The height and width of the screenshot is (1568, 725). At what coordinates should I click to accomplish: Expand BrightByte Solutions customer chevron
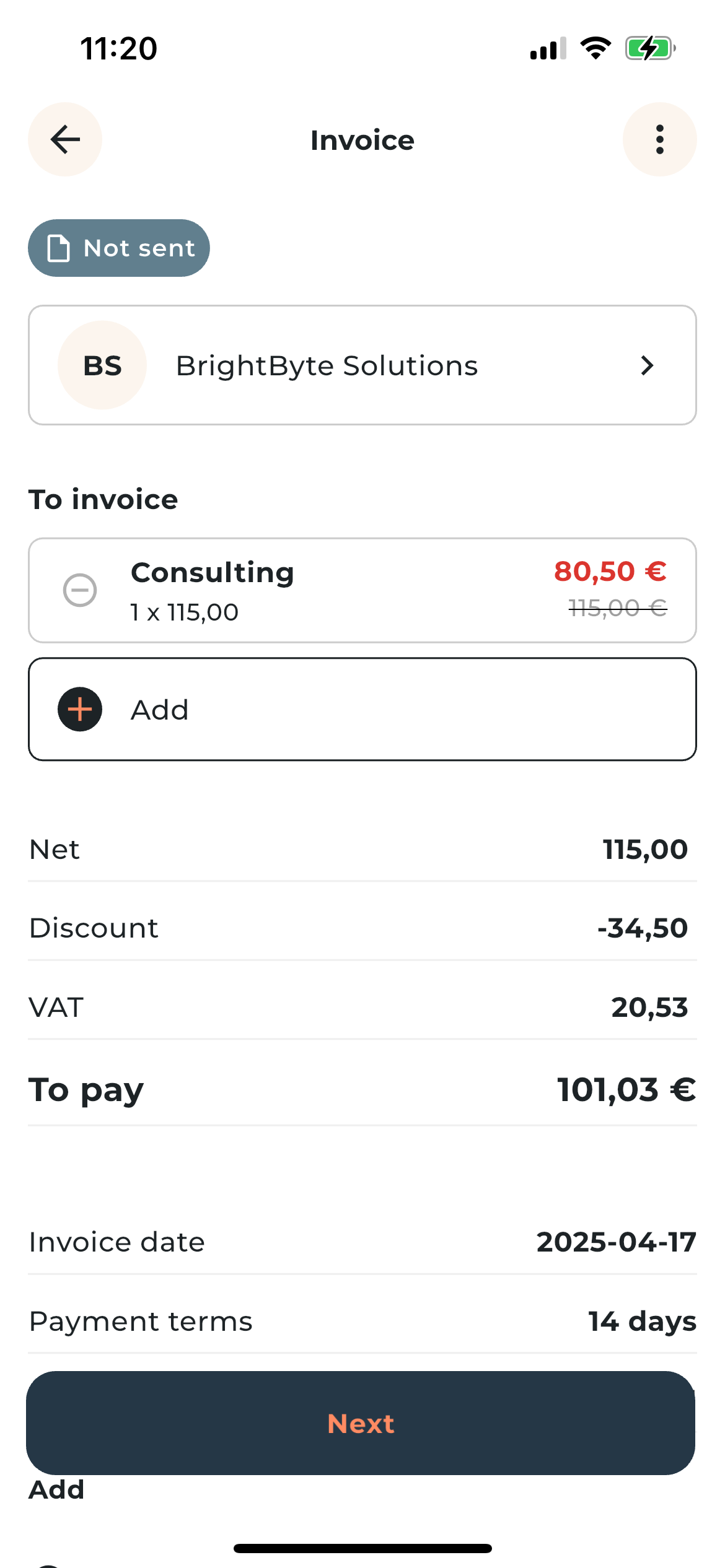tap(647, 365)
